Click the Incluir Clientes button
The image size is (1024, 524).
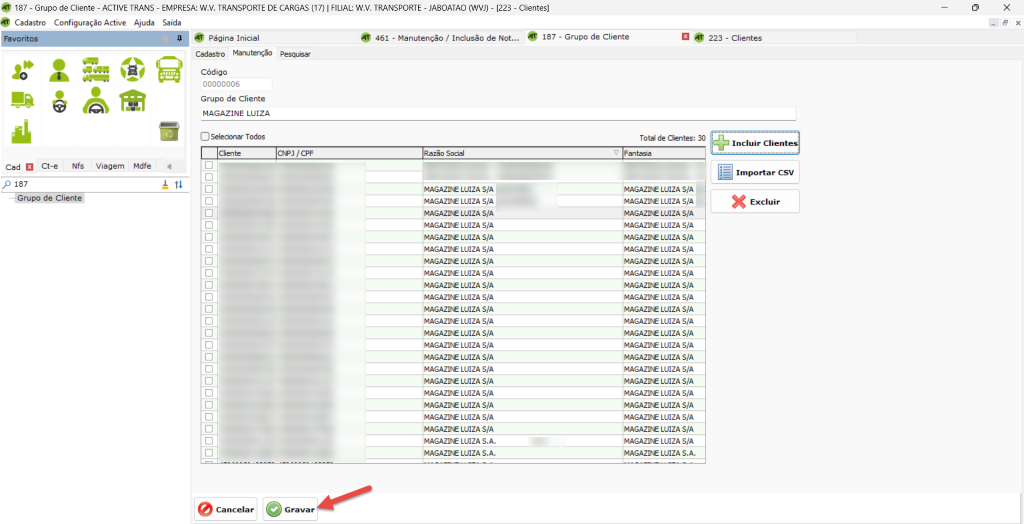[x=755, y=142]
